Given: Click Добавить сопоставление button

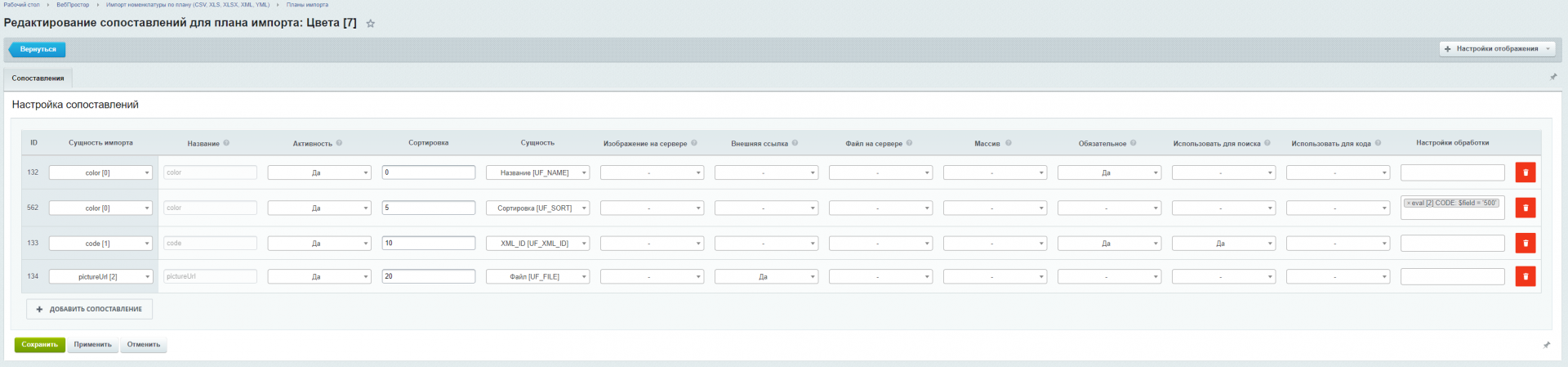Looking at the screenshot, I should coord(90,309).
